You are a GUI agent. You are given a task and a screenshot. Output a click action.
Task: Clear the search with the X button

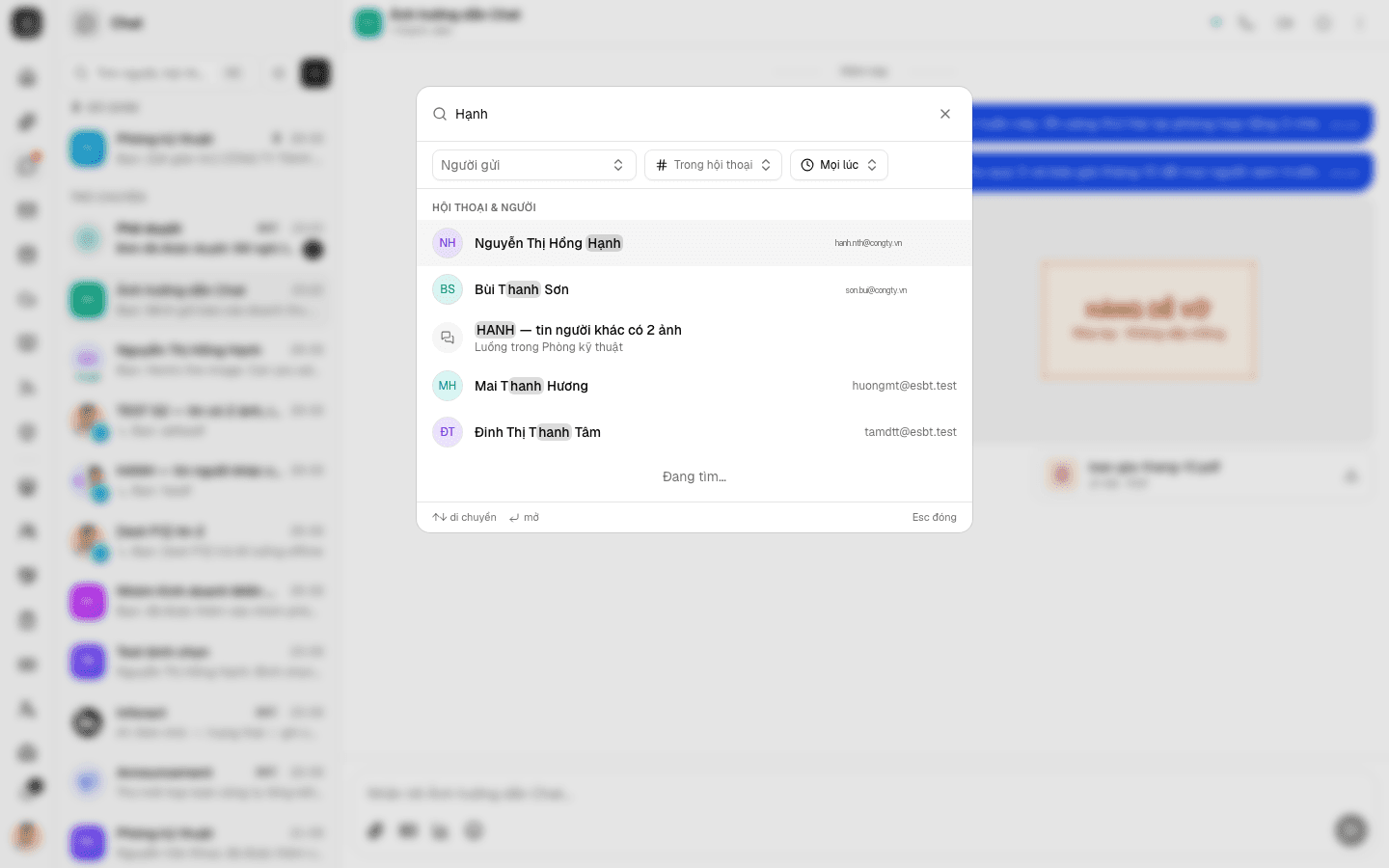click(945, 114)
